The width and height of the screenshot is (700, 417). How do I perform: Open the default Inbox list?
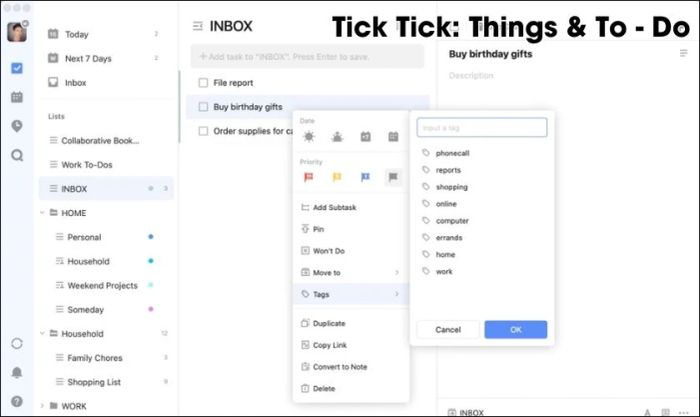pyautogui.click(x=106, y=83)
